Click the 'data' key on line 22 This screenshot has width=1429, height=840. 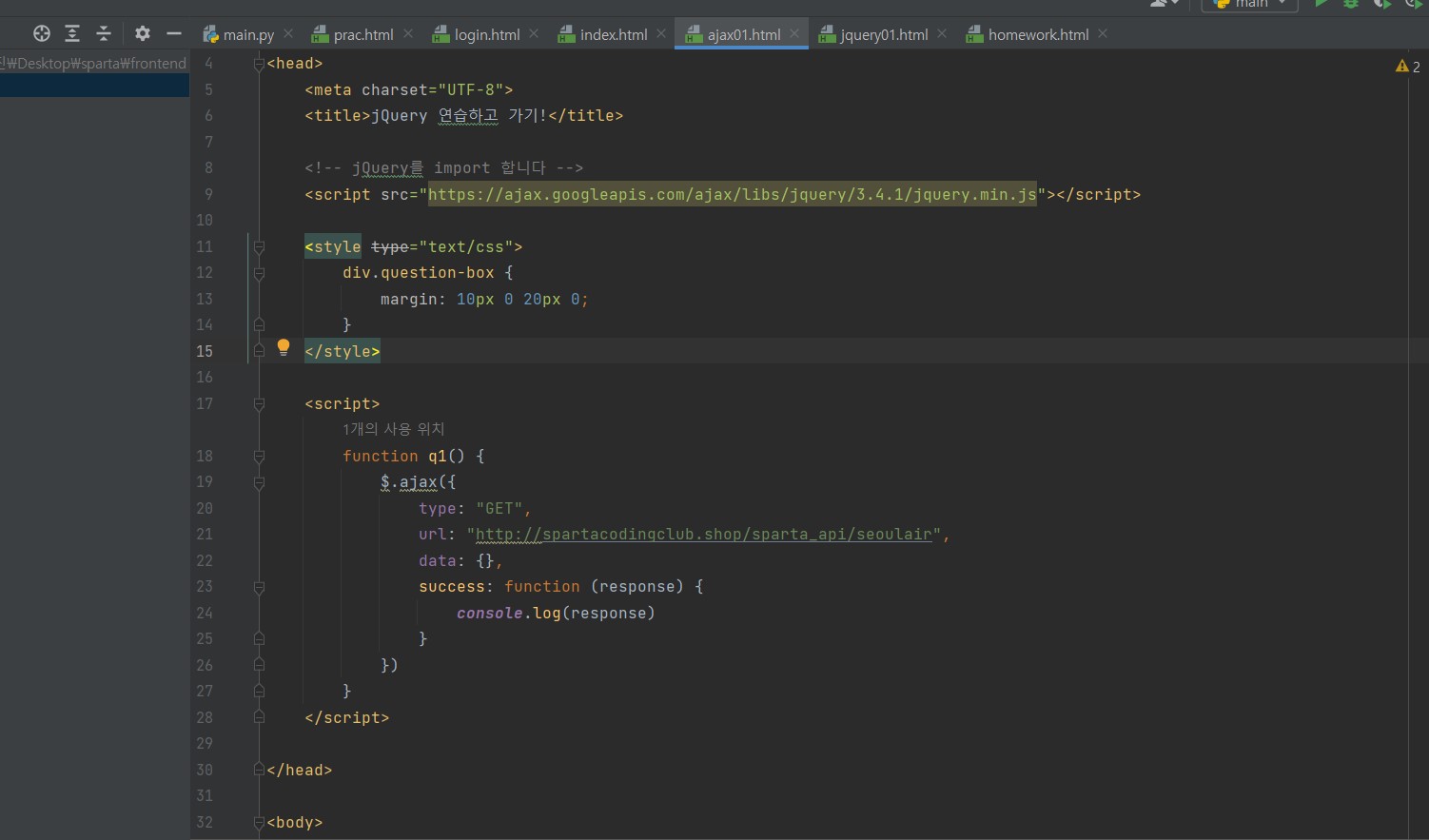tap(437, 561)
